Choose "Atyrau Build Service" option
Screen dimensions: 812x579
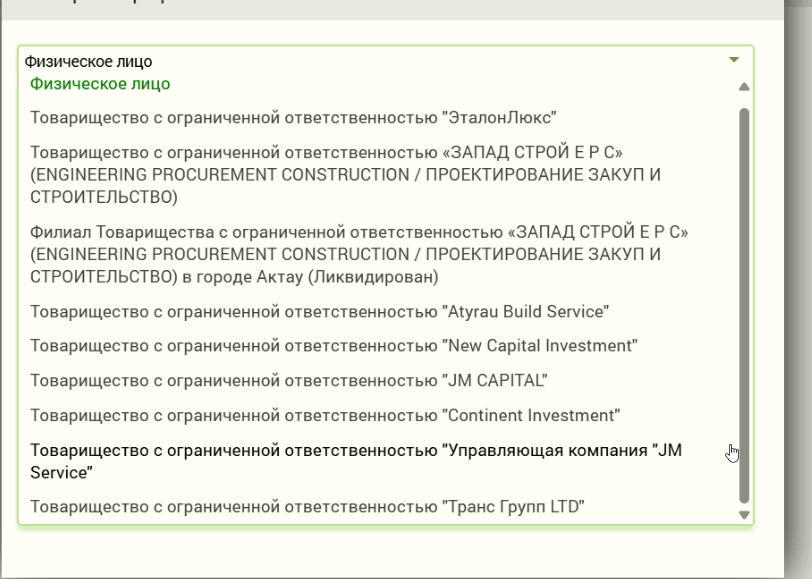pos(320,312)
